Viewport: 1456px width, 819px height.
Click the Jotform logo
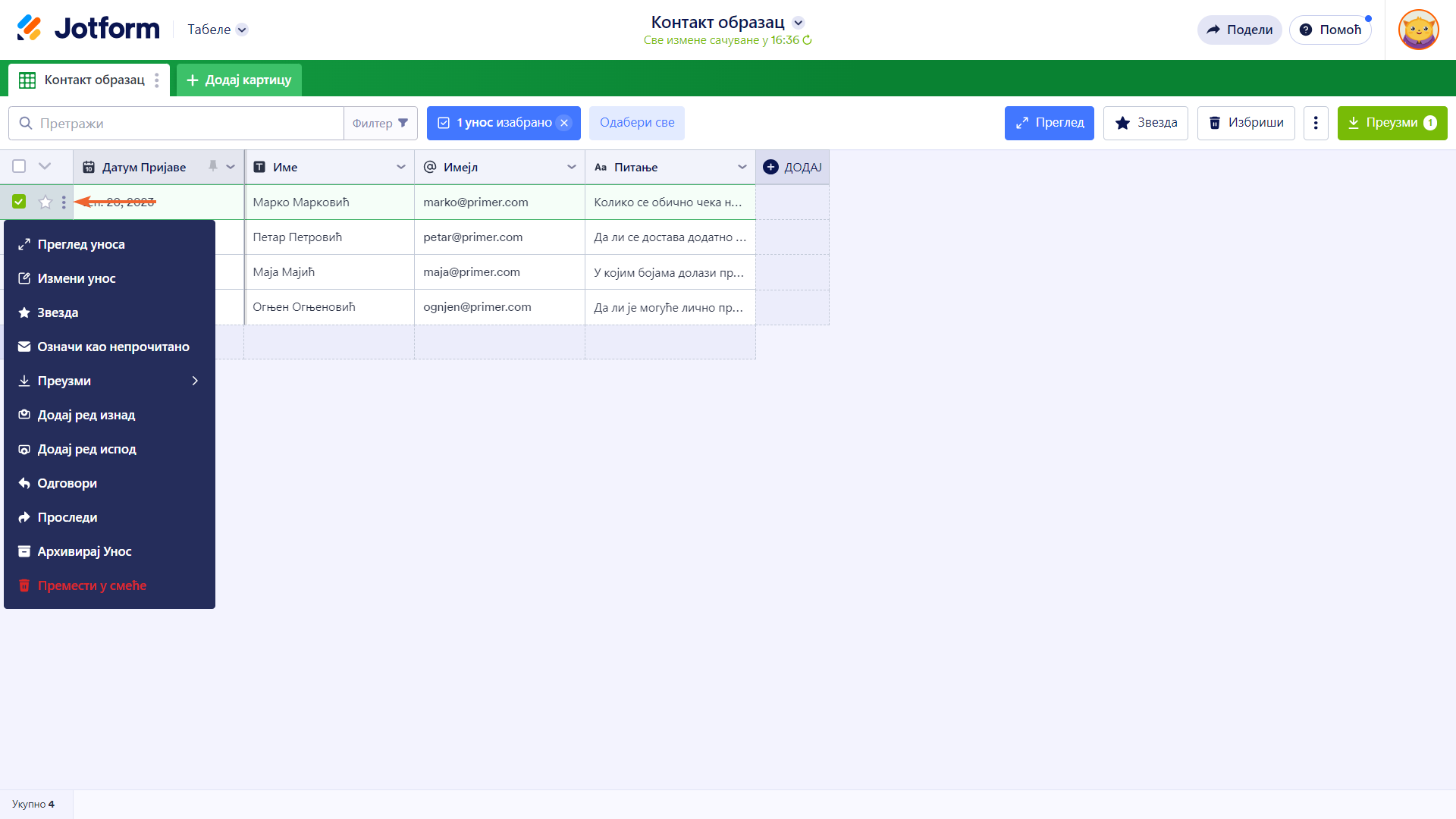tap(88, 29)
